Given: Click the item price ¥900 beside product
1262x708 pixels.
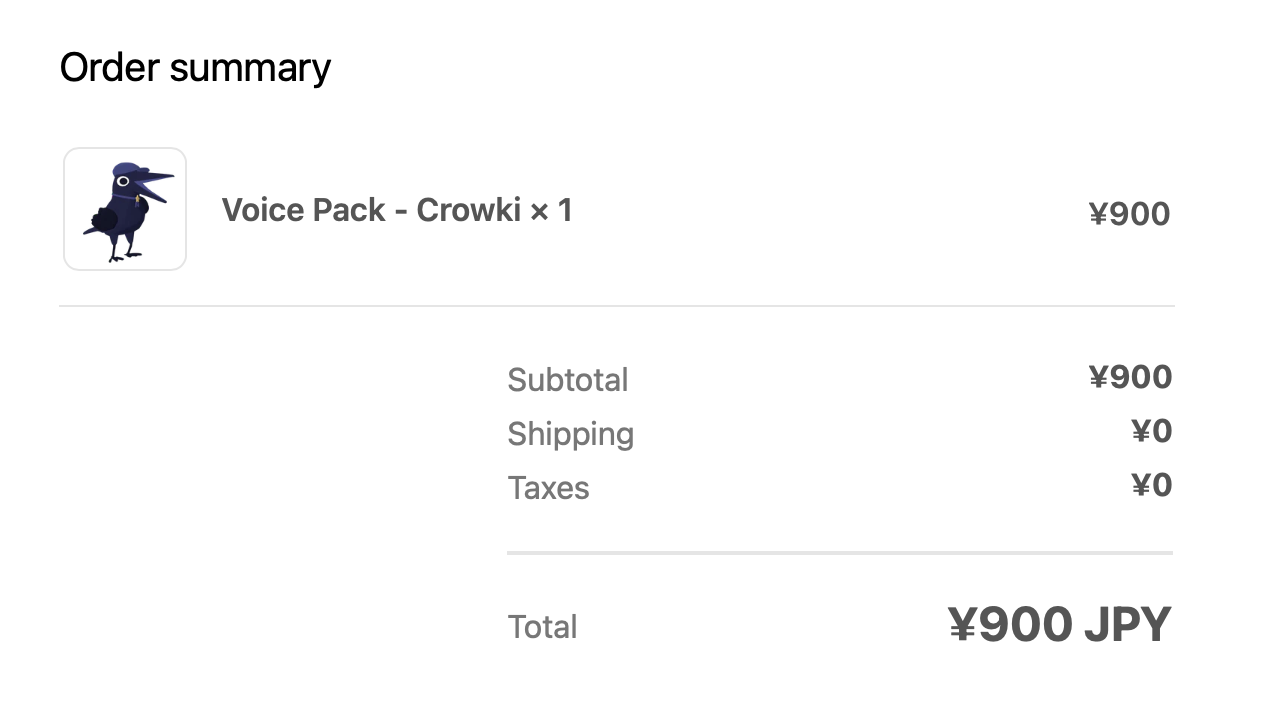Looking at the screenshot, I should (x=1129, y=214).
